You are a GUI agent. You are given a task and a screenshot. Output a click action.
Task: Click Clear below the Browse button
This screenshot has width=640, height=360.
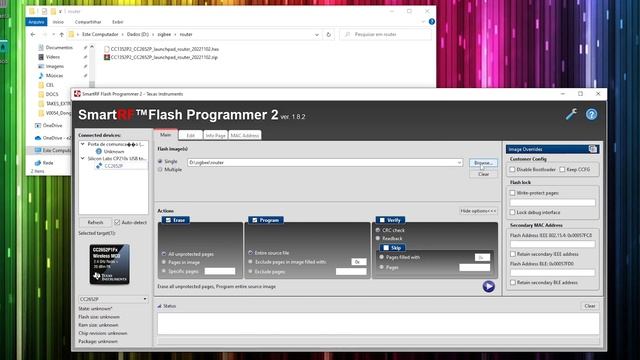point(483,174)
